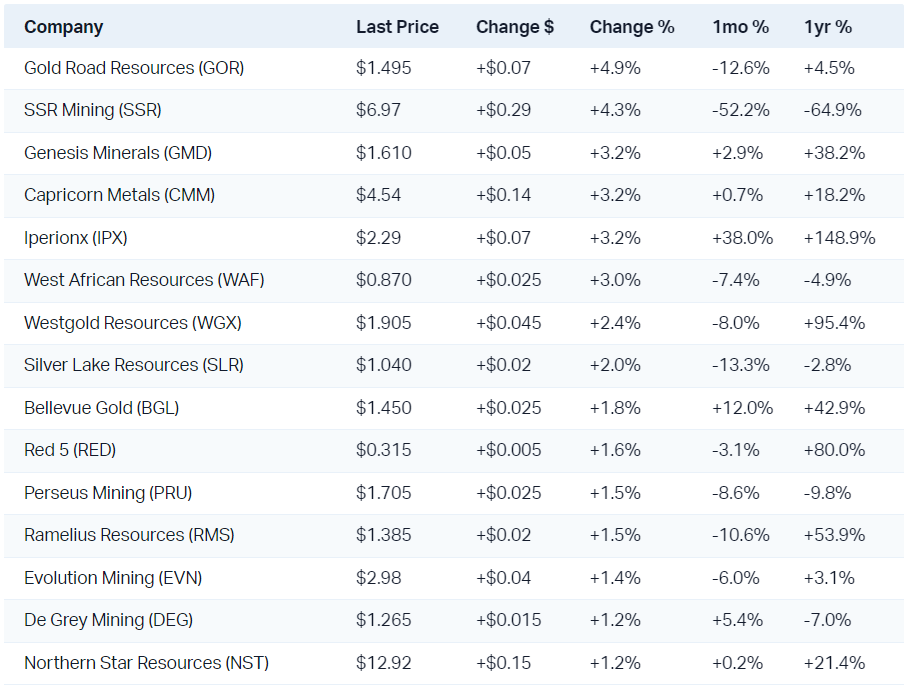Select Ramelius Resources (RMS) company link

point(129,535)
